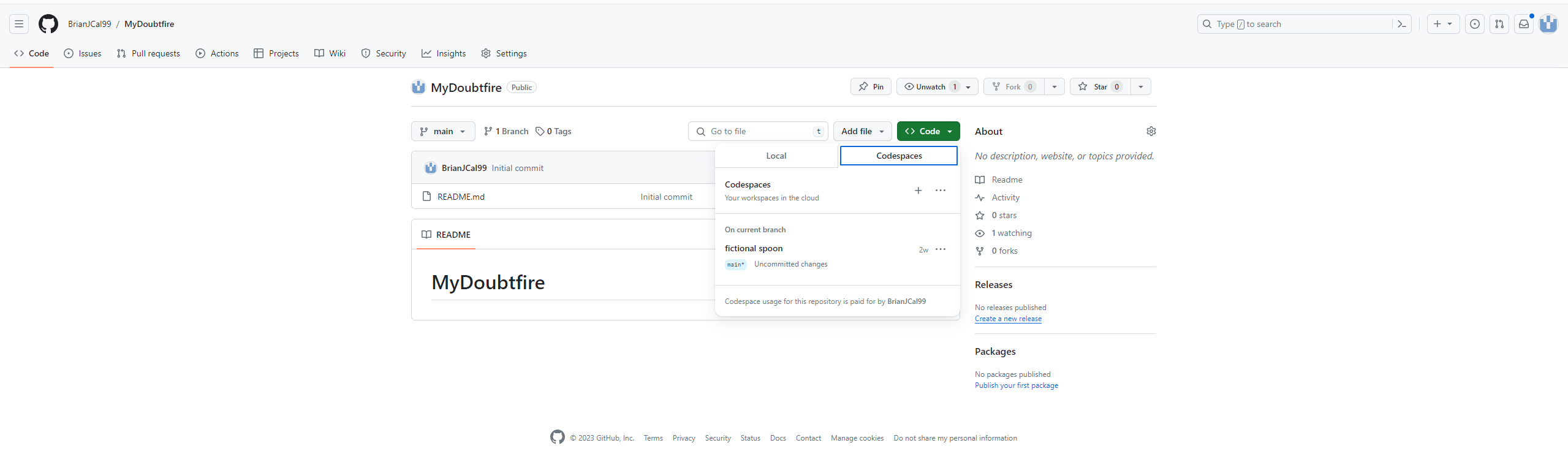Open the notifications inbox icon
This screenshot has height=451, width=1568.
tap(1524, 24)
